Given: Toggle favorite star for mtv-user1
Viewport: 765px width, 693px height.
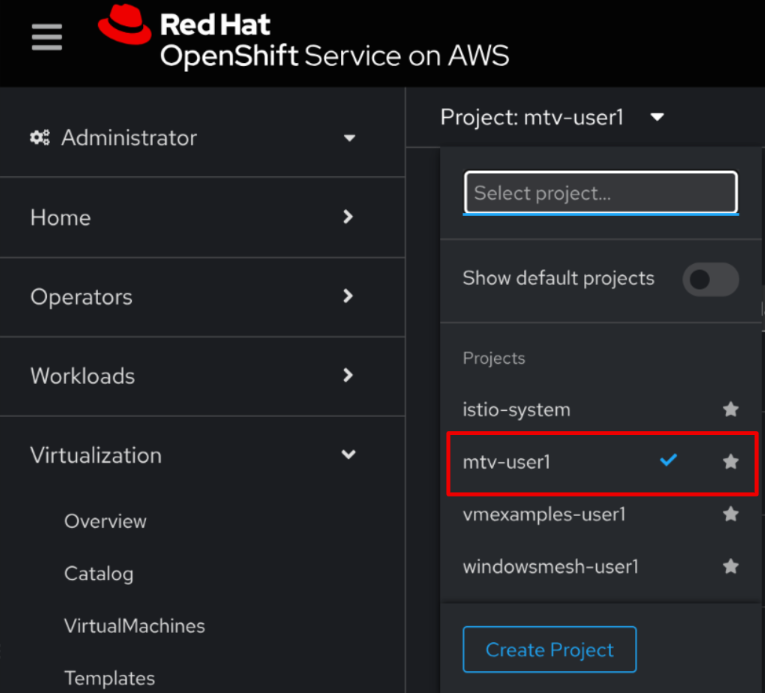Looking at the screenshot, I should [730, 461].
